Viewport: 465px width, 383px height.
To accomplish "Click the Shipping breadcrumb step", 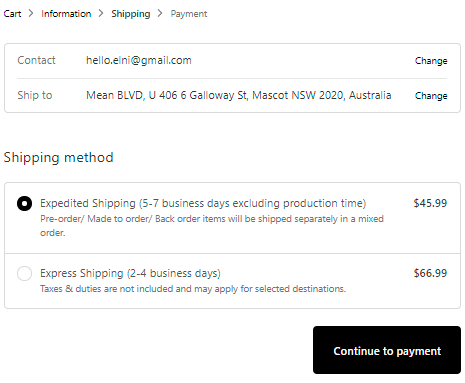I will click(x=131, y=14).
